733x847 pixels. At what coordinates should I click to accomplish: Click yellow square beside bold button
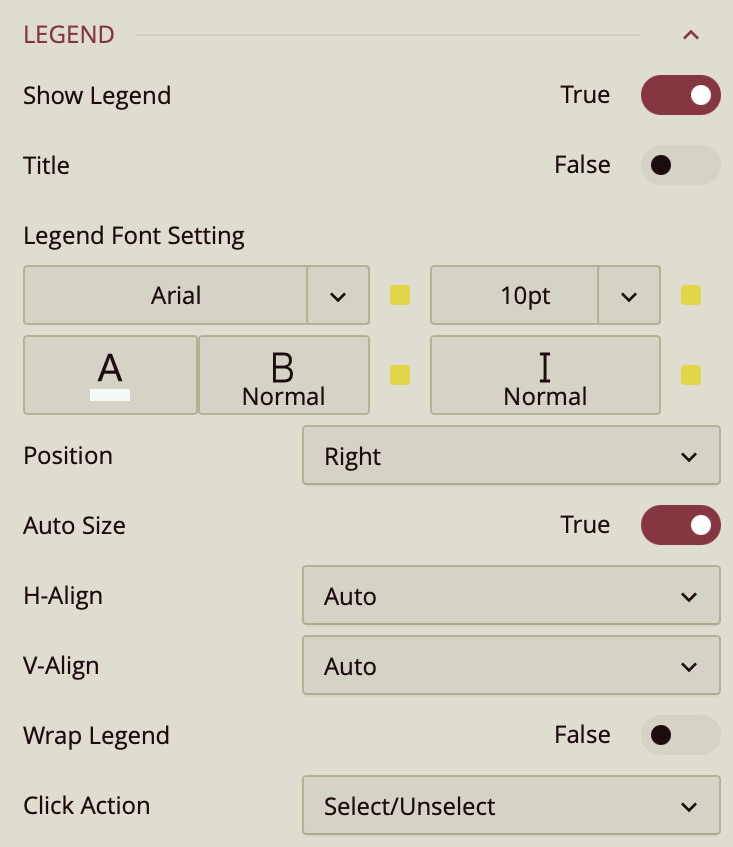coord(400,375)
